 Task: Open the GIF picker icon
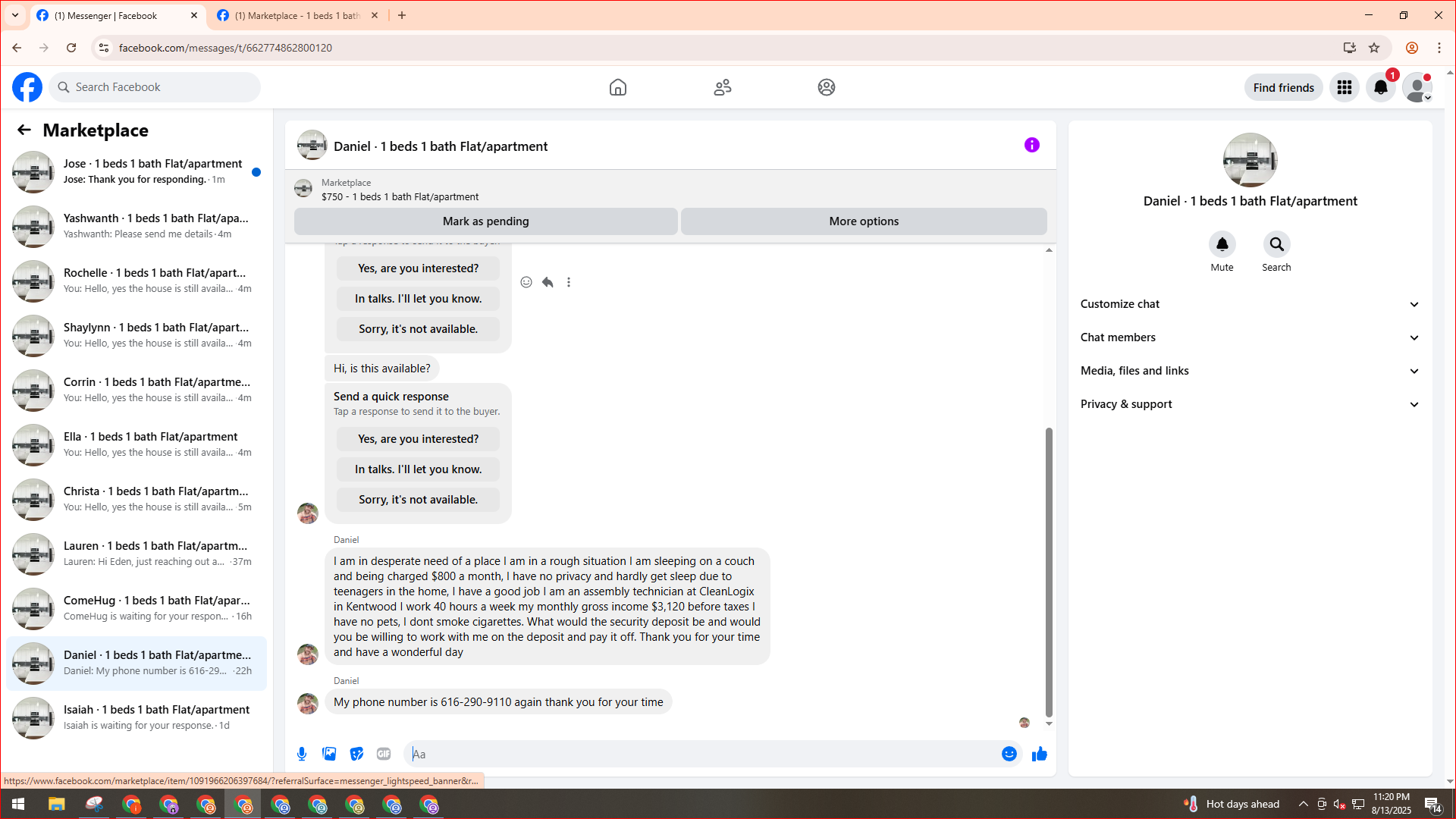(384, 754)
